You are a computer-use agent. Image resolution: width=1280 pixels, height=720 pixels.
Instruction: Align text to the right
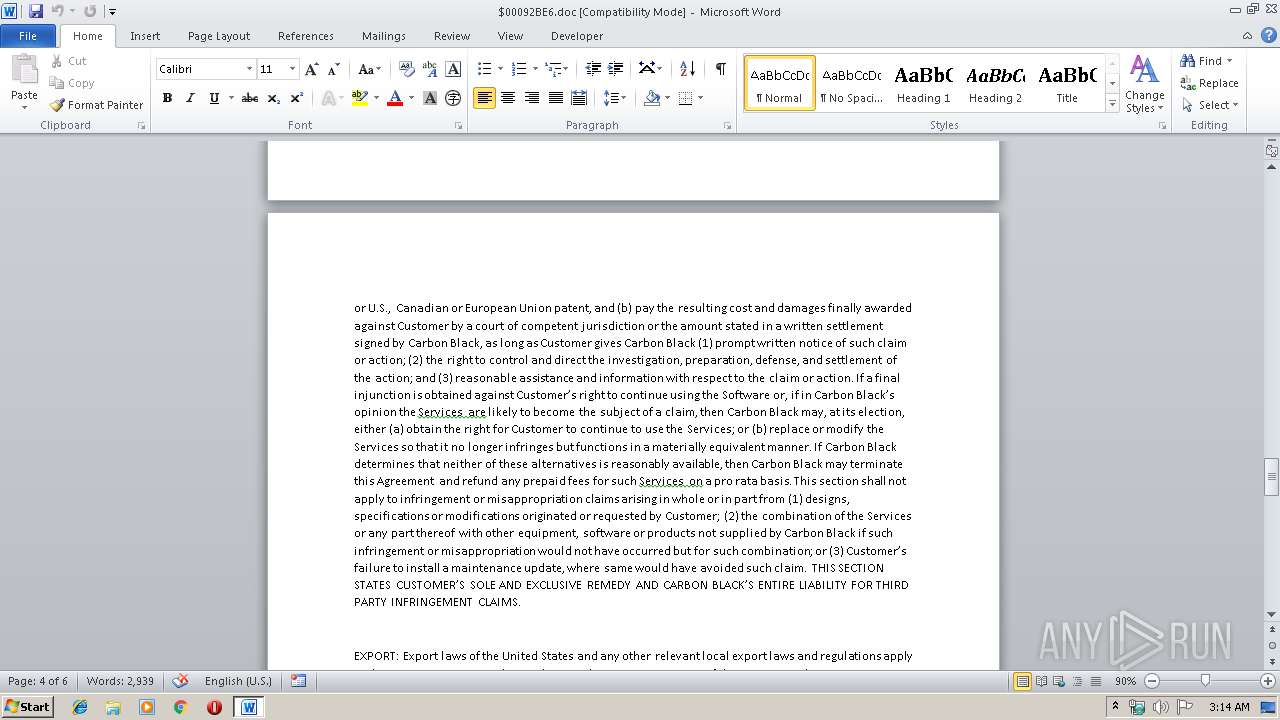click(x=532, y=98)
